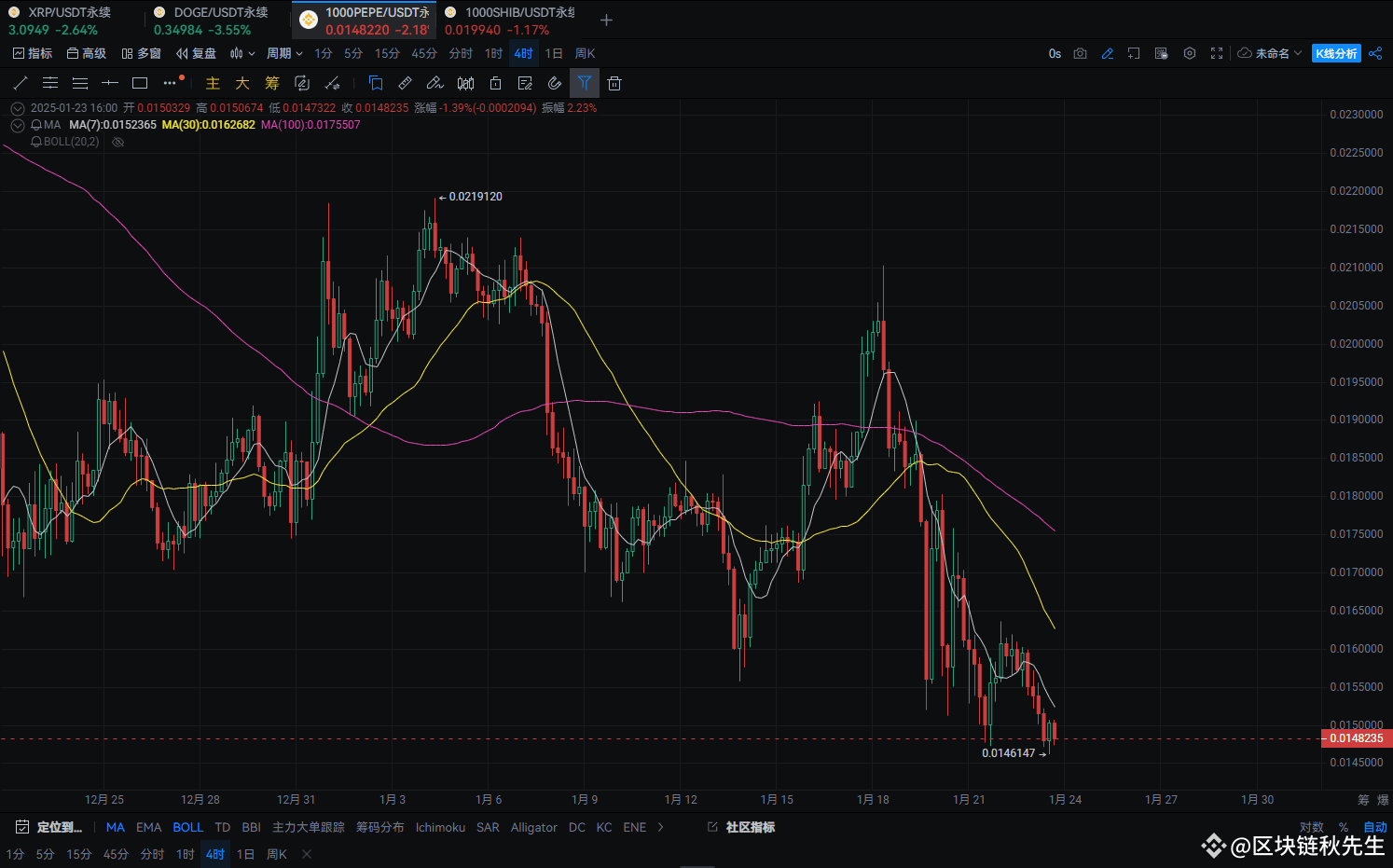Click the MA(30) yellow legend color label
The width and height of the screenshot is (1393, 868).
pos(208,125)
